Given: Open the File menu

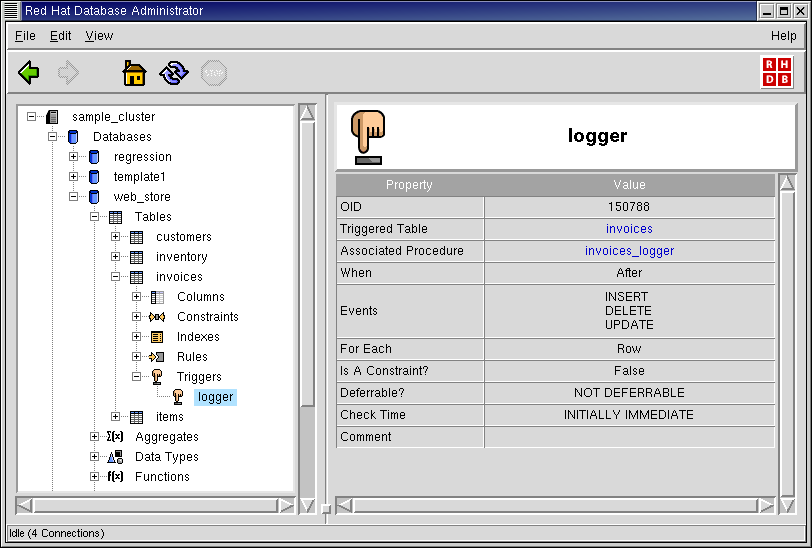Looking at the screenshot, I should [x=25, y=36].
